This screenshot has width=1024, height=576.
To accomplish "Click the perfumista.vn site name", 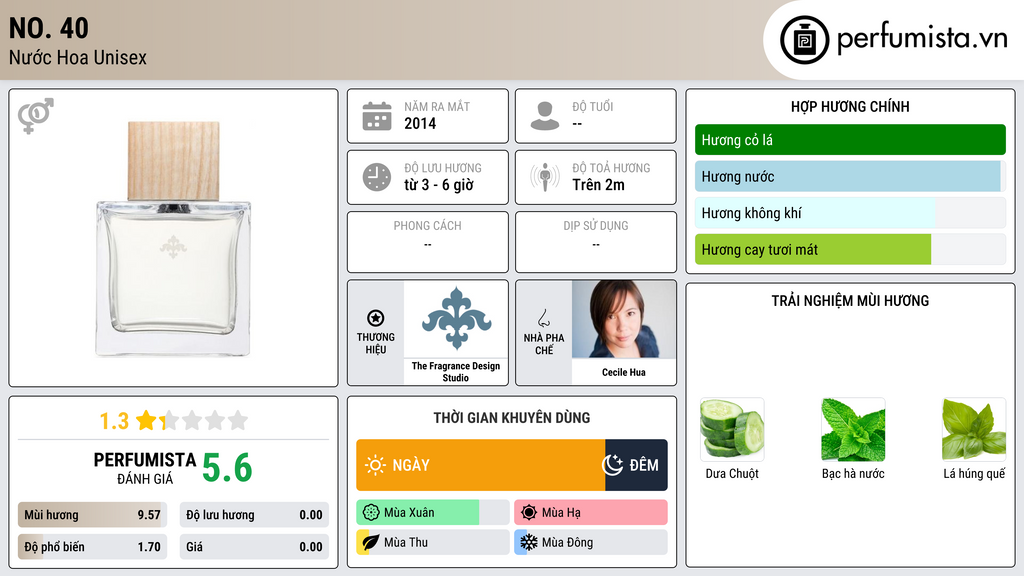I will coord(922,39).
